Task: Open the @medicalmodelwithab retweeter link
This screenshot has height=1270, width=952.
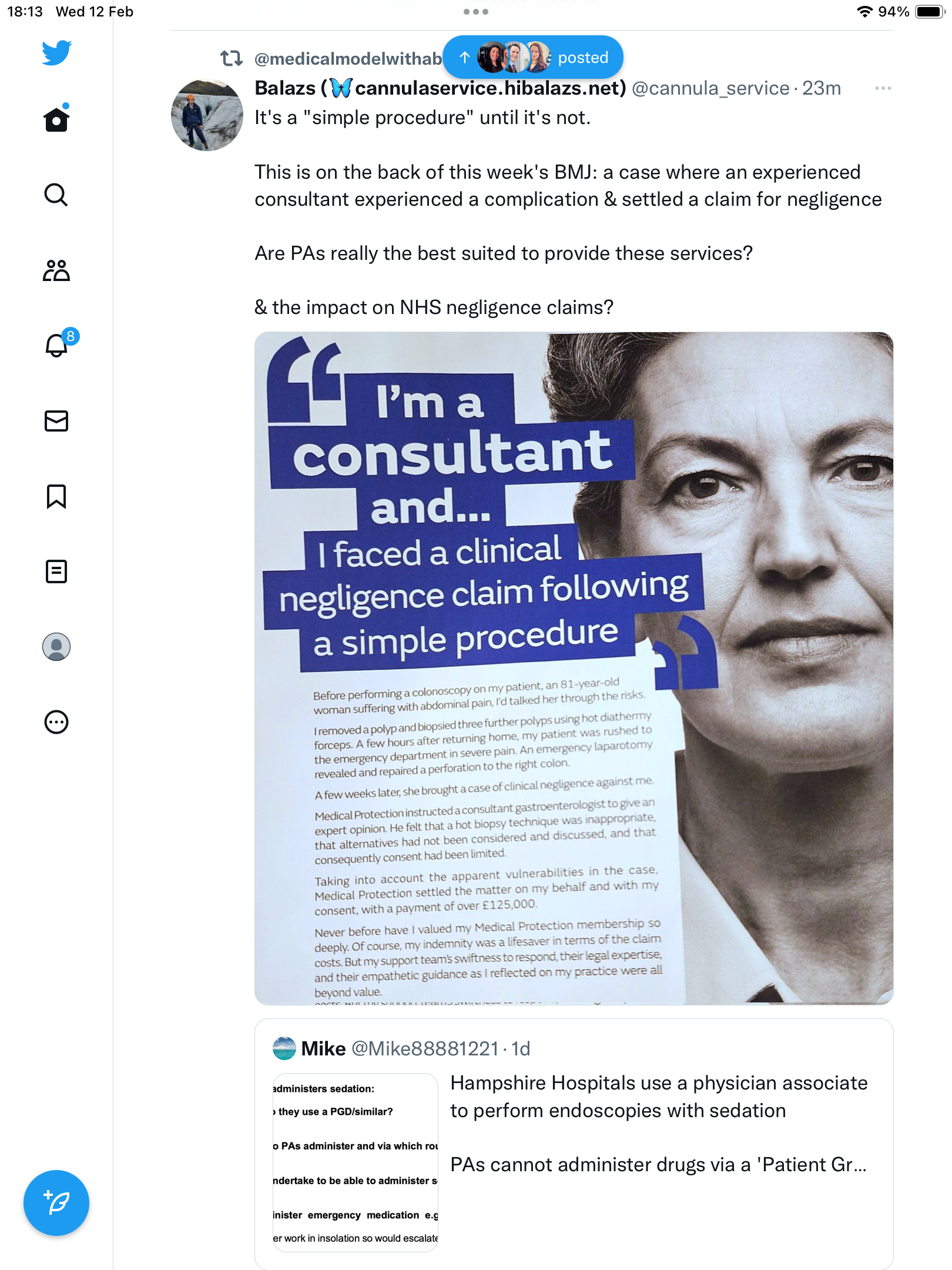Action: coord(348,58)
